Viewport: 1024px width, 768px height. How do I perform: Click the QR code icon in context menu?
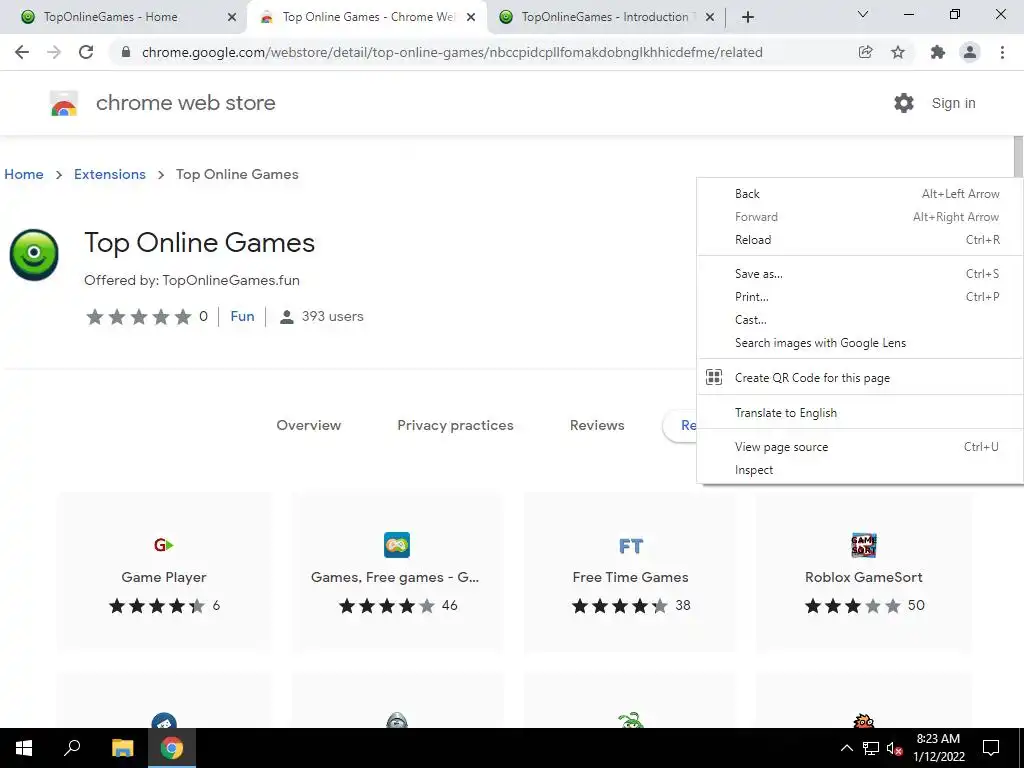pos(714,377)
